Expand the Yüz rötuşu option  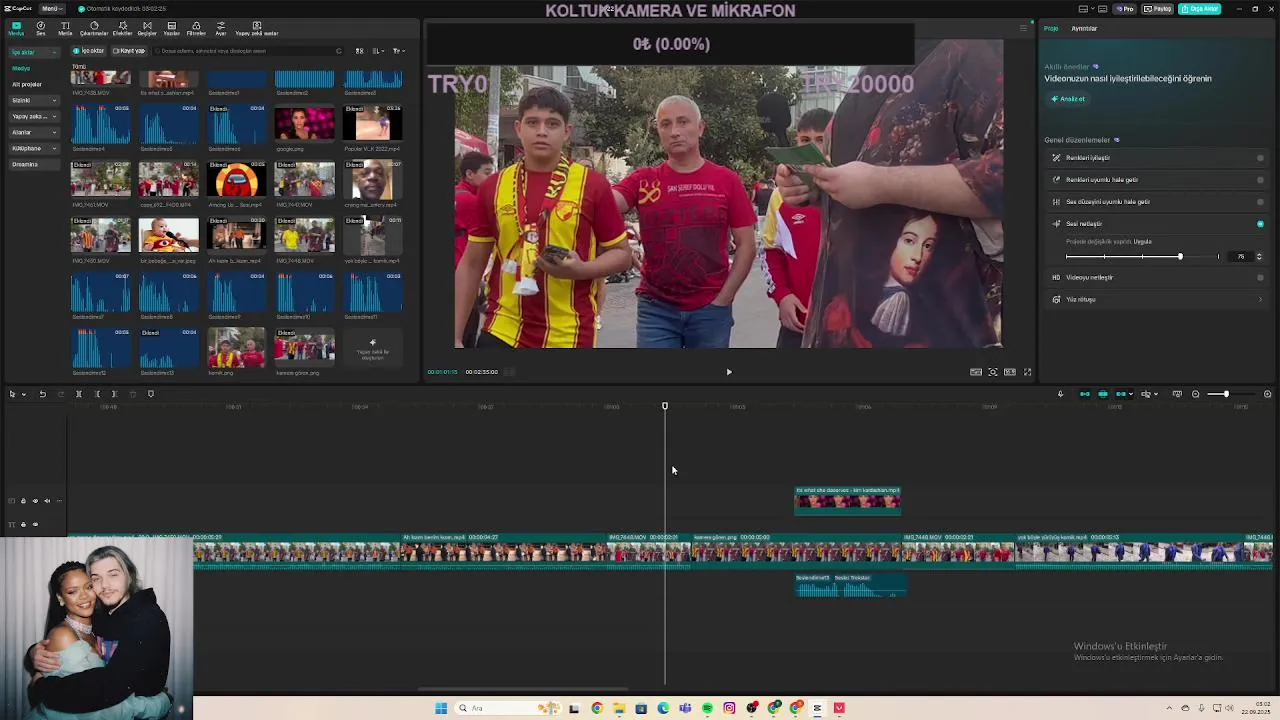pos(1260,300)
